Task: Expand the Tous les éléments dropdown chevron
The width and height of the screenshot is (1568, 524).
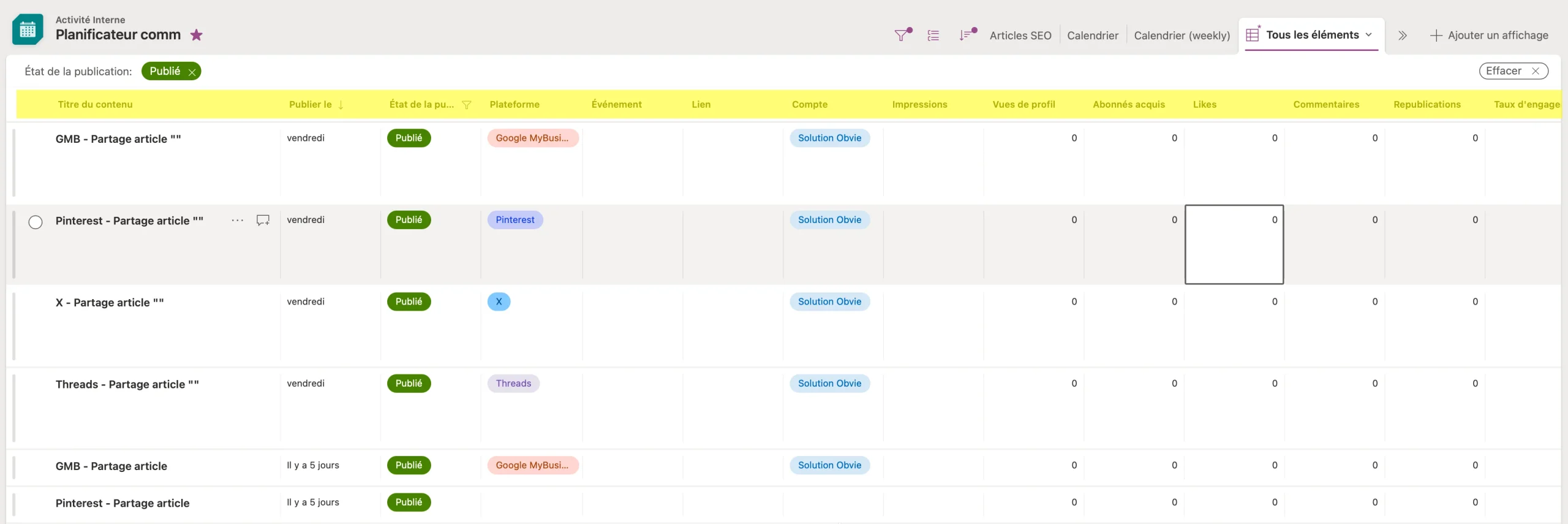Action: point(1368,35)
